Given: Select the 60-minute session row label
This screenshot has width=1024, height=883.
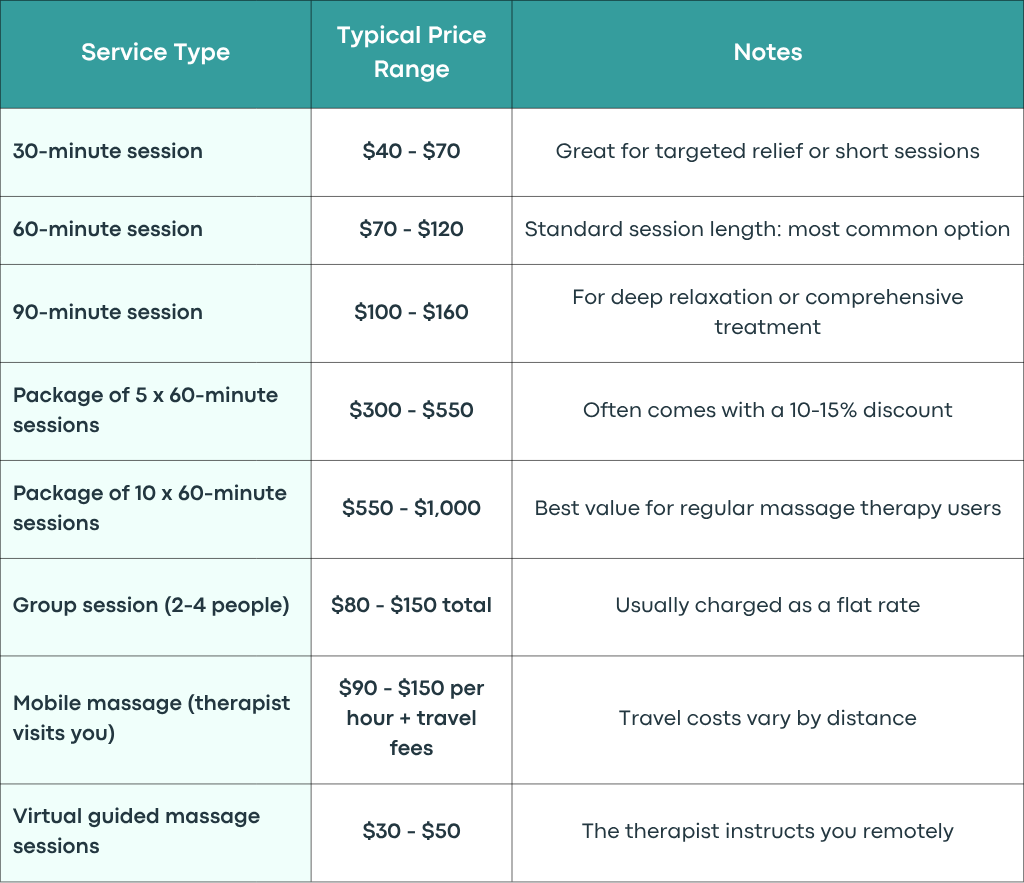Looking at the screenshot, I should 108,229.
